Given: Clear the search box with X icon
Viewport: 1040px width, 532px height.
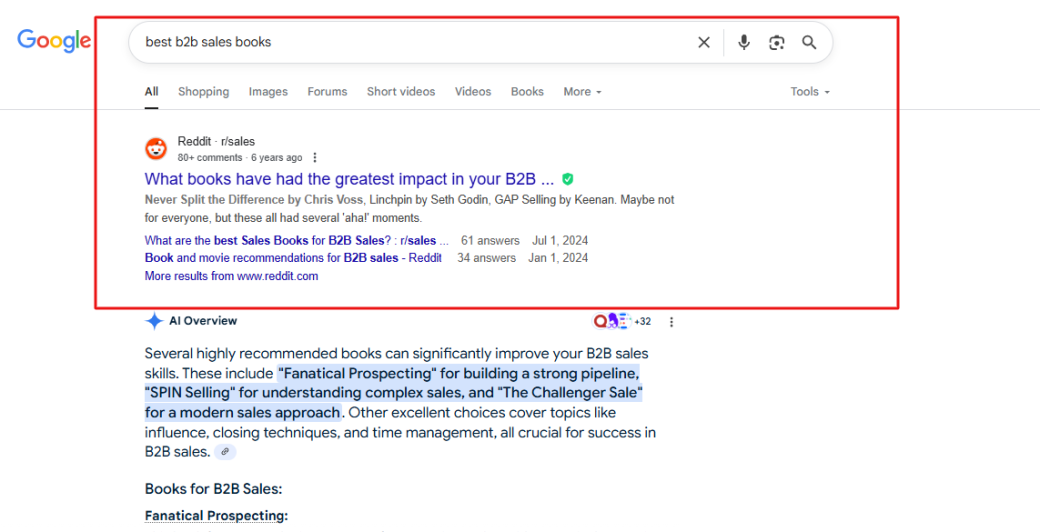Looking at the screenshot, I should click(704, 42).
